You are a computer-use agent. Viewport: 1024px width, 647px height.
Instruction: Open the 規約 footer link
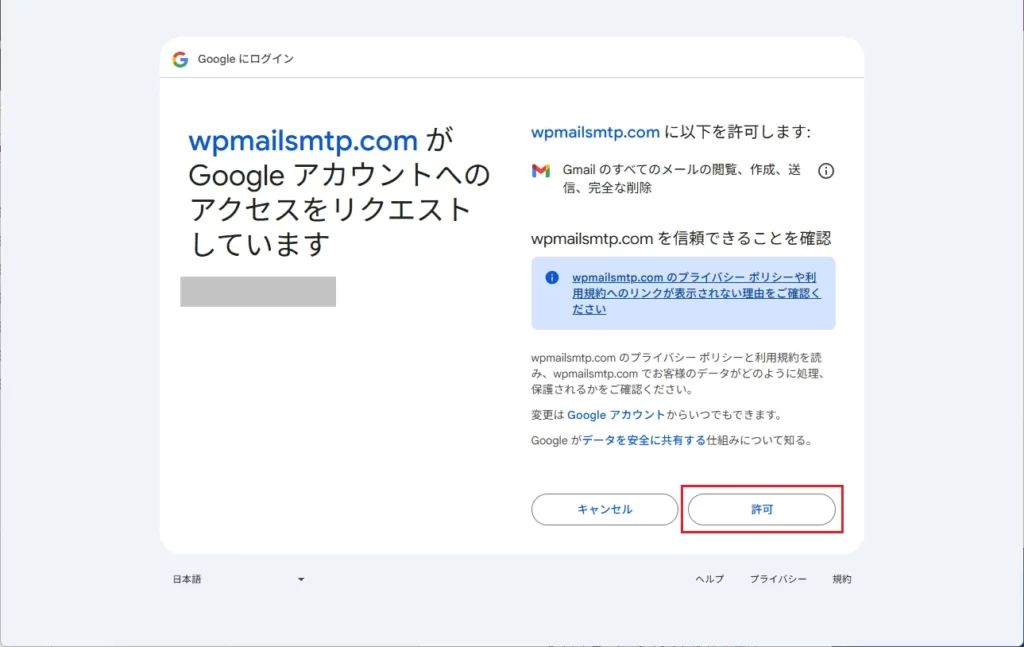(842, 579)
